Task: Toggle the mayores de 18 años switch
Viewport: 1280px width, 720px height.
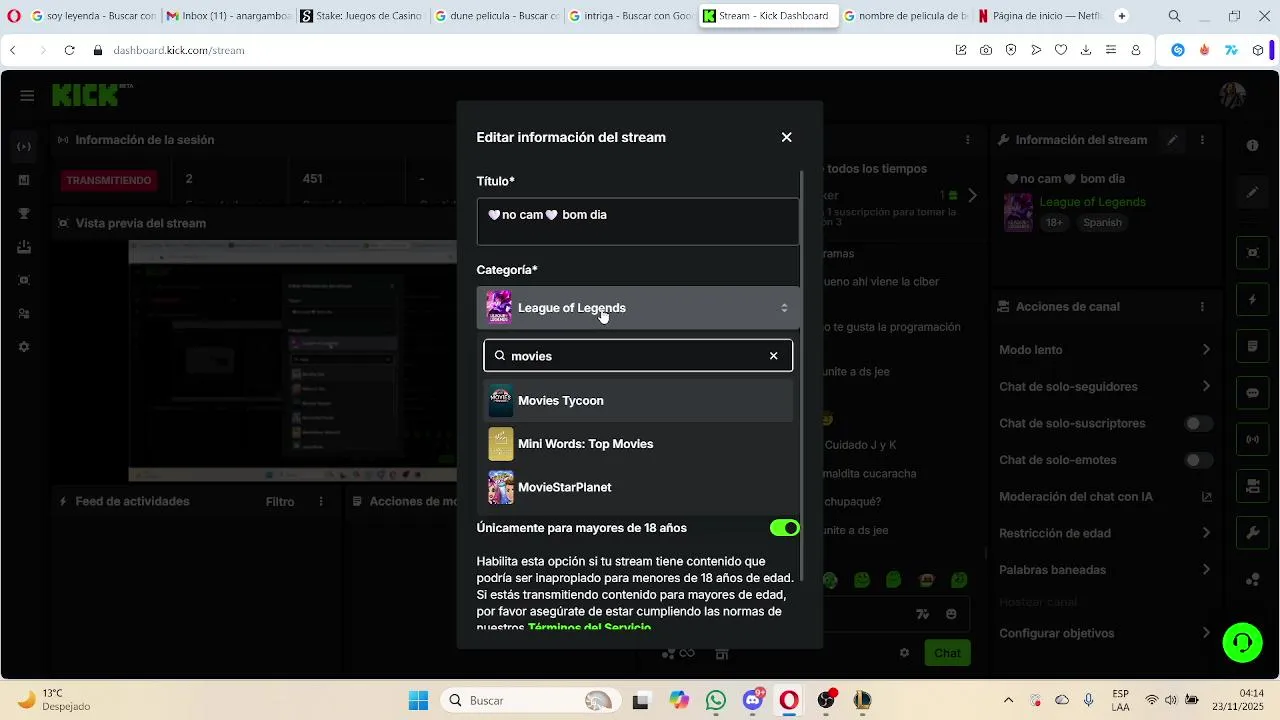Action: tap(784, 528)
